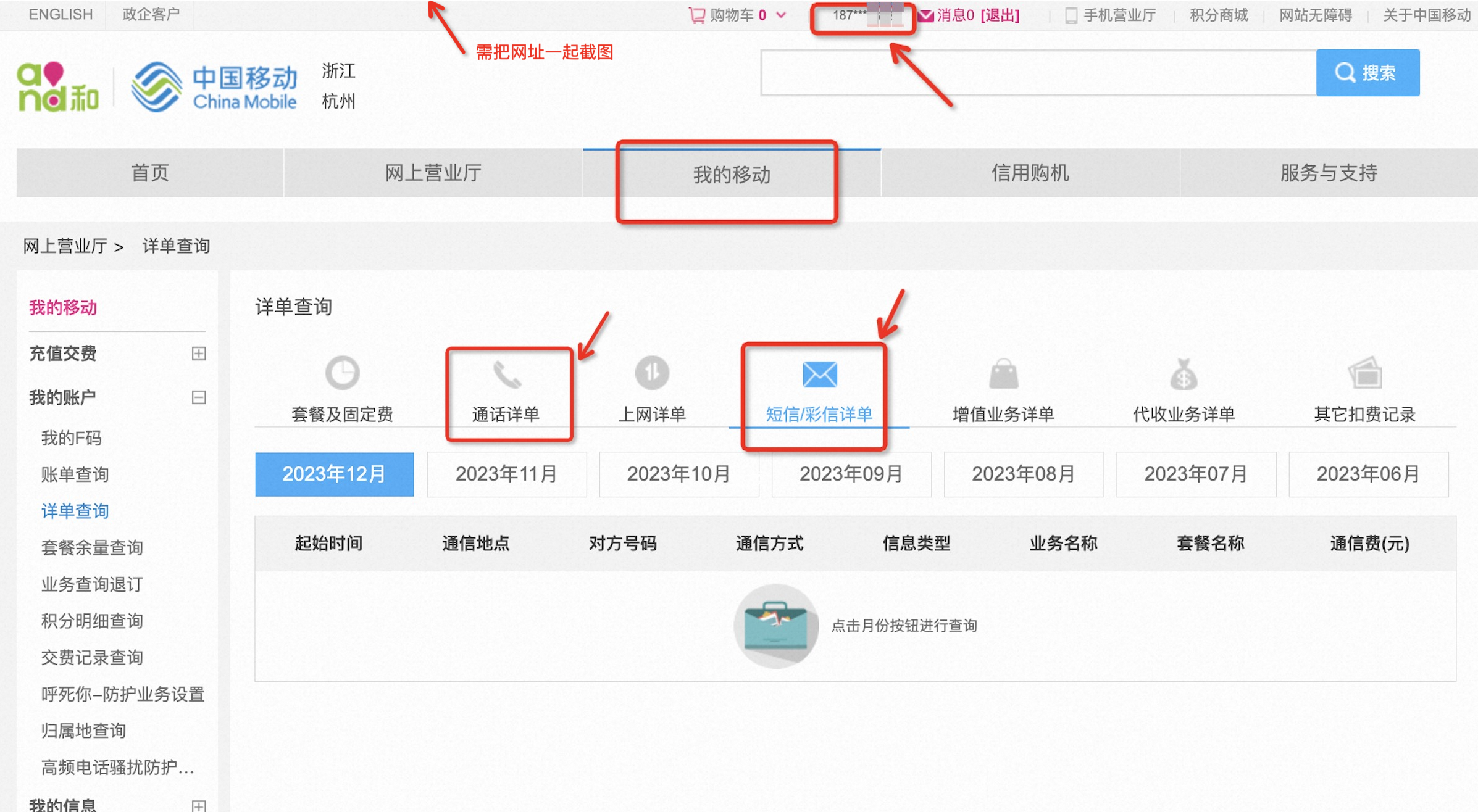1478x812 pixels.
Task: Open the 关于中国移动 link
Action: [x=1427, y=15]
